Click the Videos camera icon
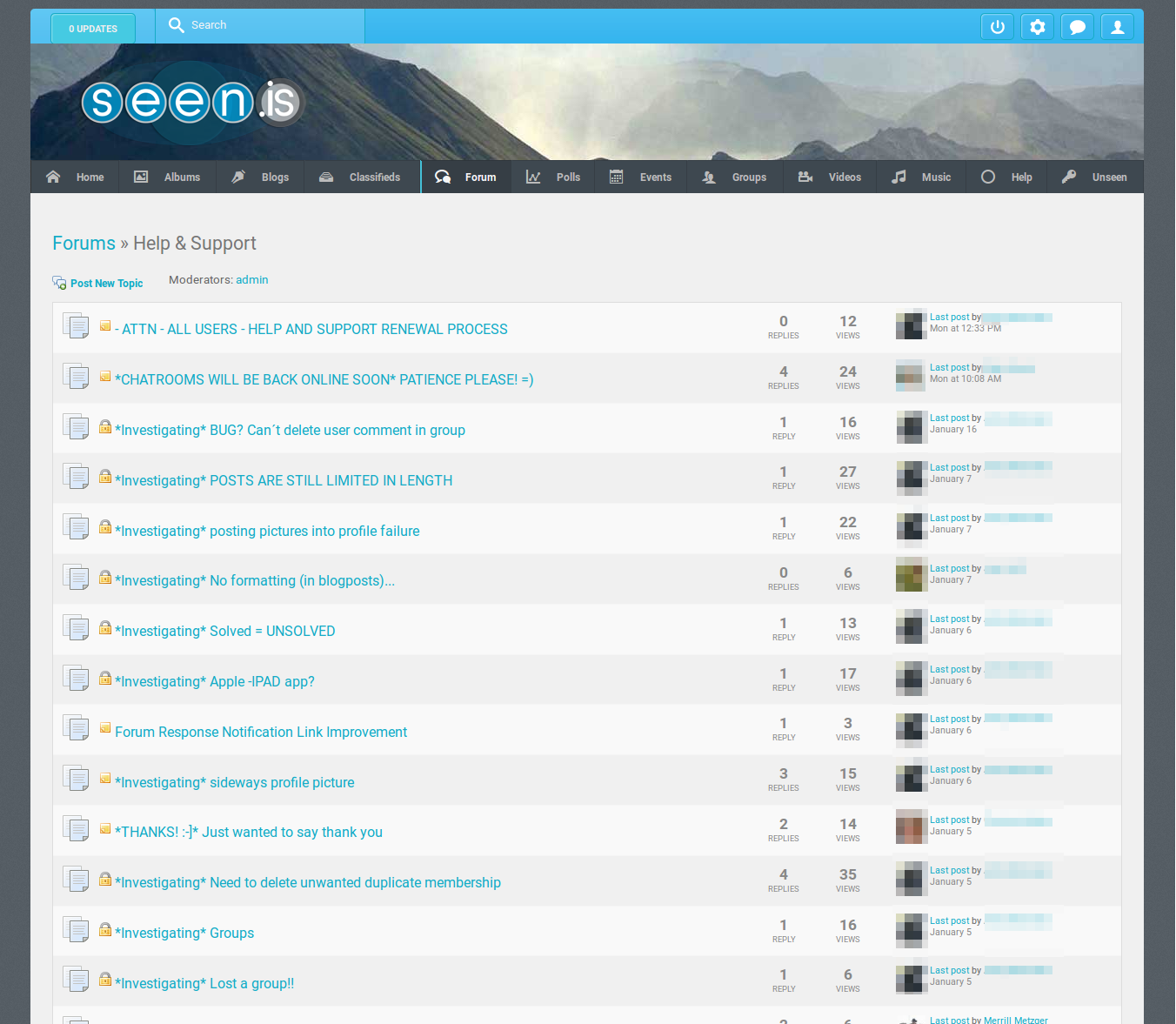Screen dimensions: 1176x1024 point(805,177)
